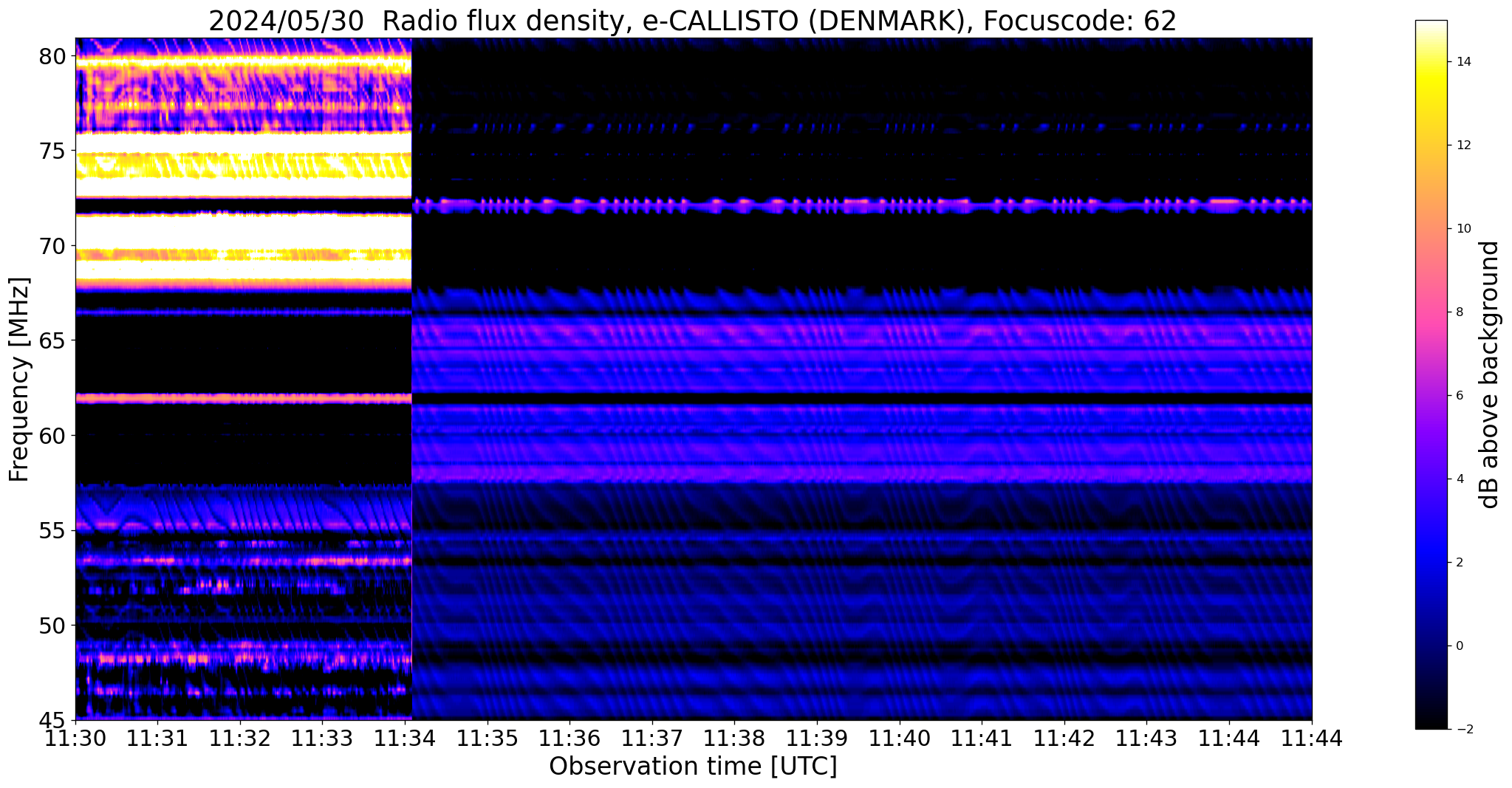
Task: Select the 65 MHz frequency tick label
Action: (52, 341)
